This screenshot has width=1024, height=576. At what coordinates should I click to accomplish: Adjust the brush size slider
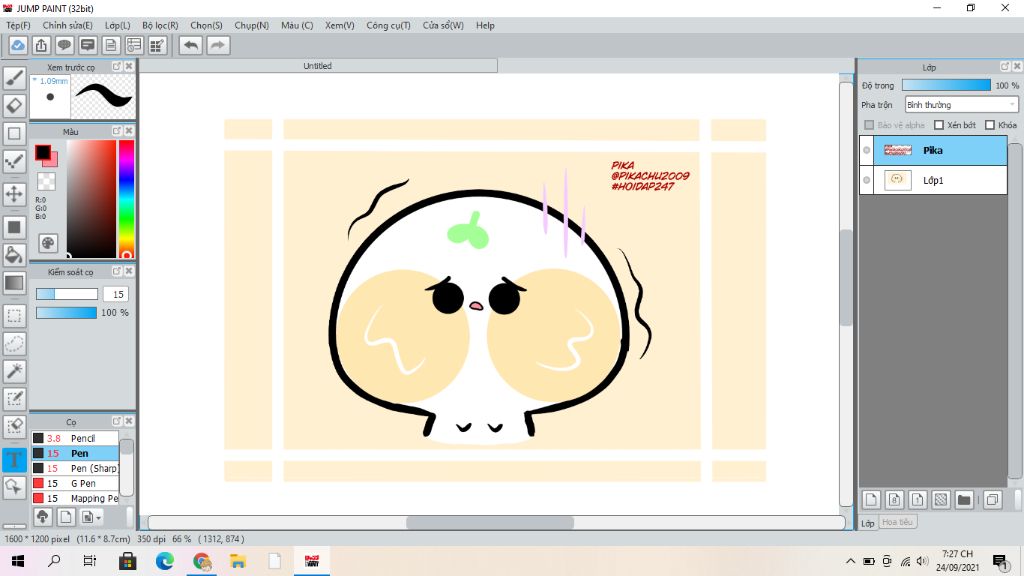pyautogui.click(x=67, y=295)
